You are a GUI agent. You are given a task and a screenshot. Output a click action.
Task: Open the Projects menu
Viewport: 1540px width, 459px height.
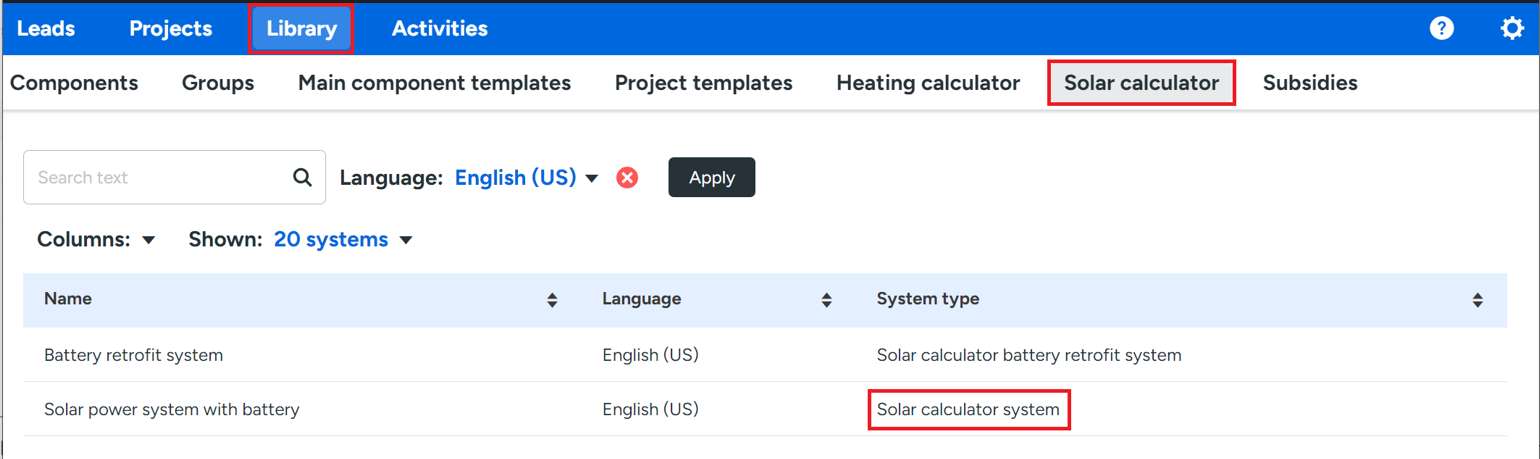pyautogui.click(x=171, y=28)
